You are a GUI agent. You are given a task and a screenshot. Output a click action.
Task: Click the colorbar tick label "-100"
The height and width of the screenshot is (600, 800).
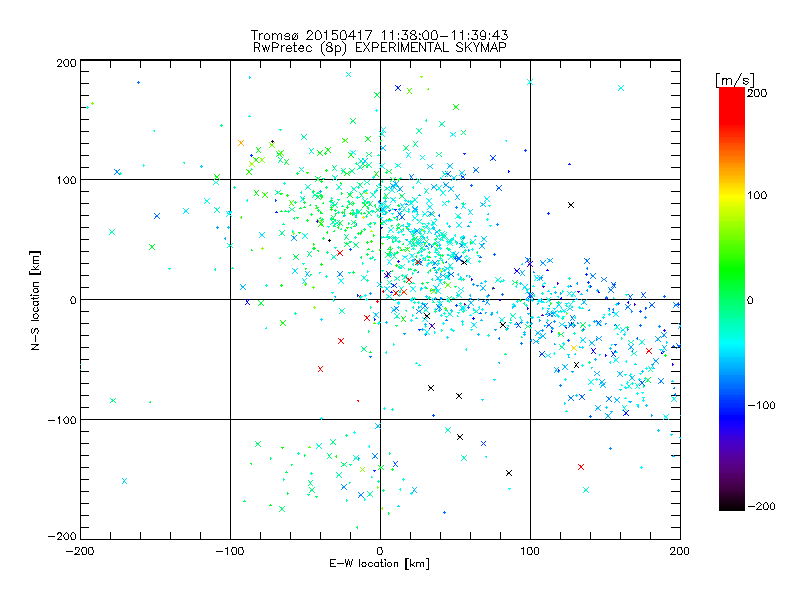(761, 406)
